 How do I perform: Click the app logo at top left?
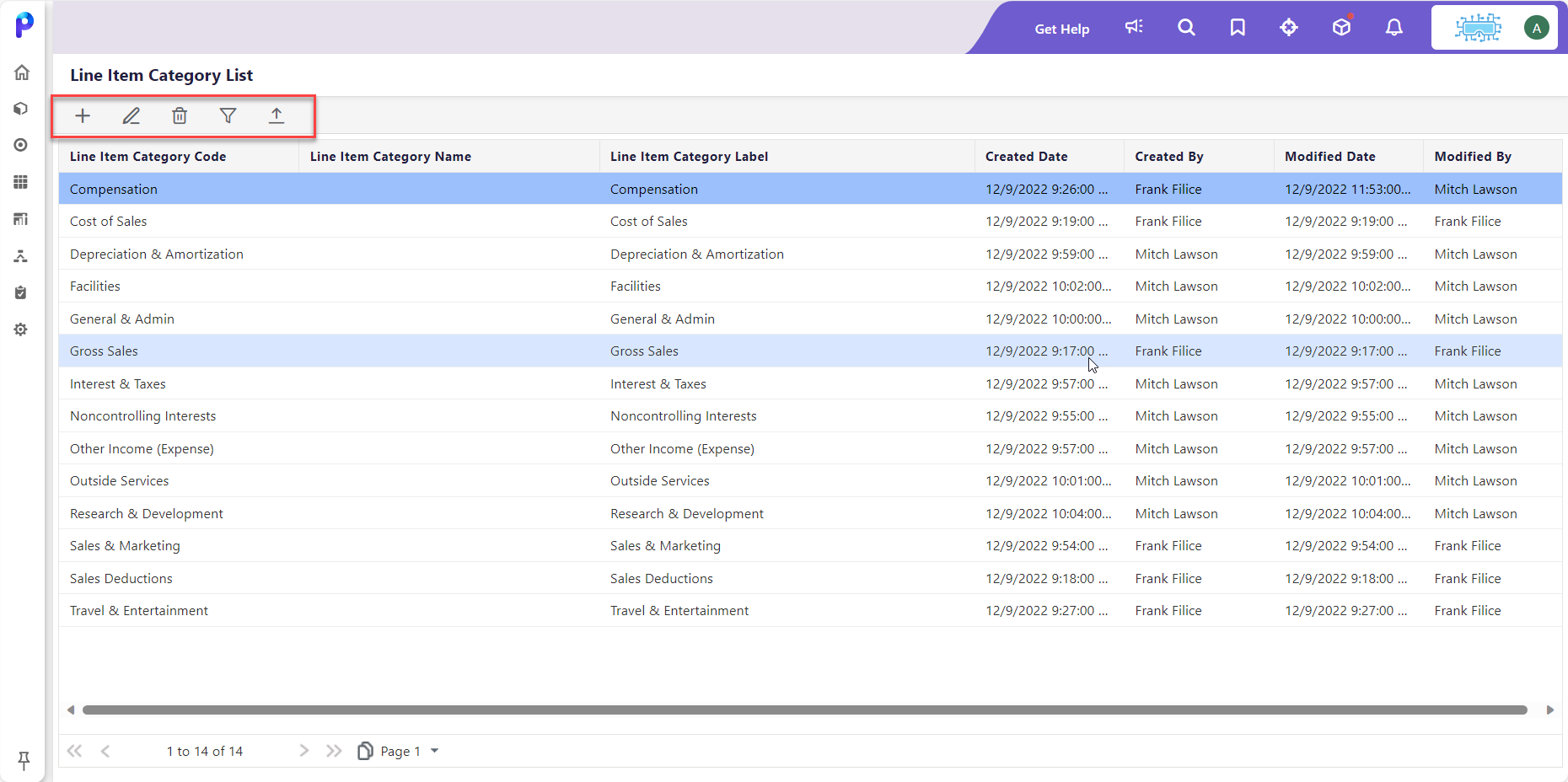(x=24, y=25)
